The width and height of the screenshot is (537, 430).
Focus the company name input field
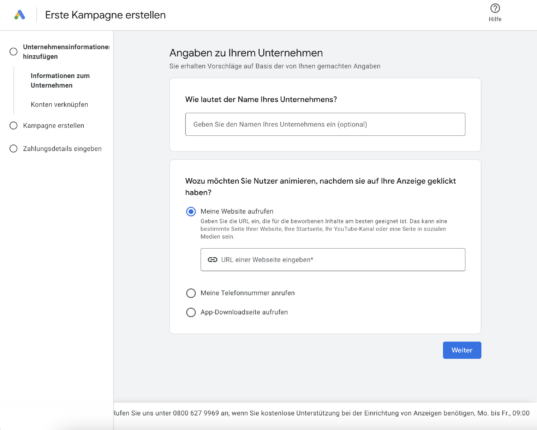click(x=325, y=124)
